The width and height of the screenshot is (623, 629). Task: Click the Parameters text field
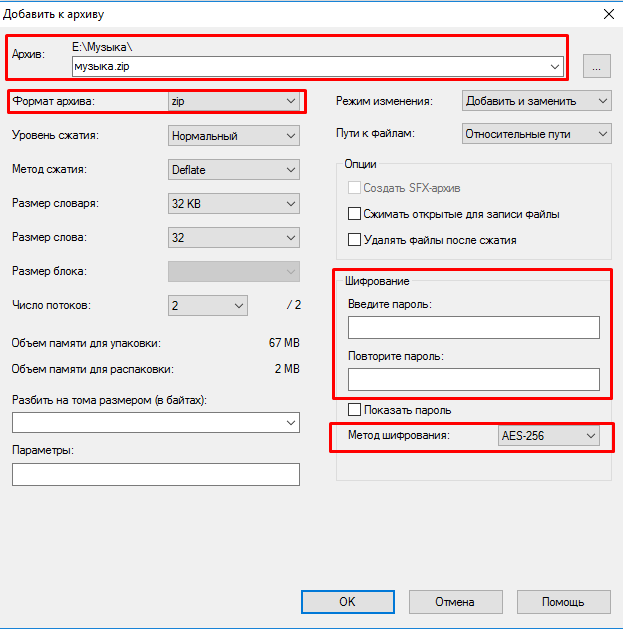pyautogui.click(x=156, y=474)
